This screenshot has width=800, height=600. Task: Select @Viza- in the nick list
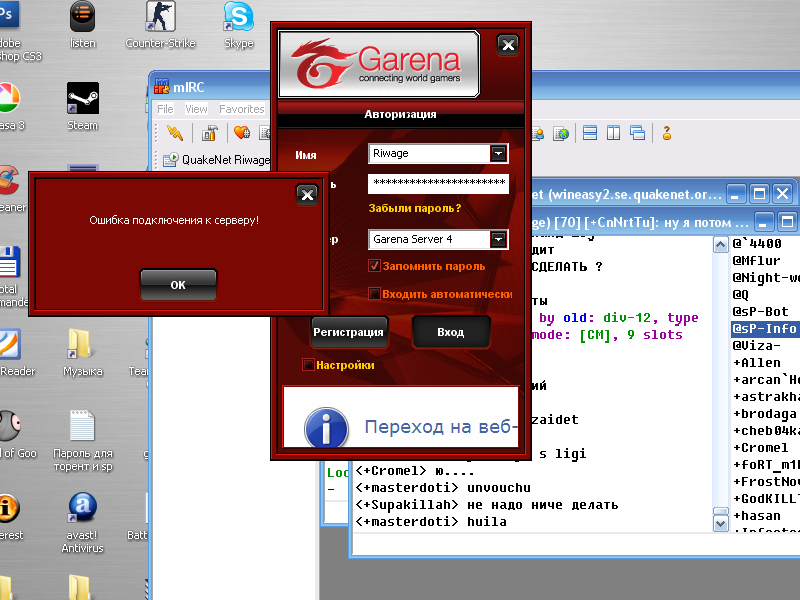(756, 345)
